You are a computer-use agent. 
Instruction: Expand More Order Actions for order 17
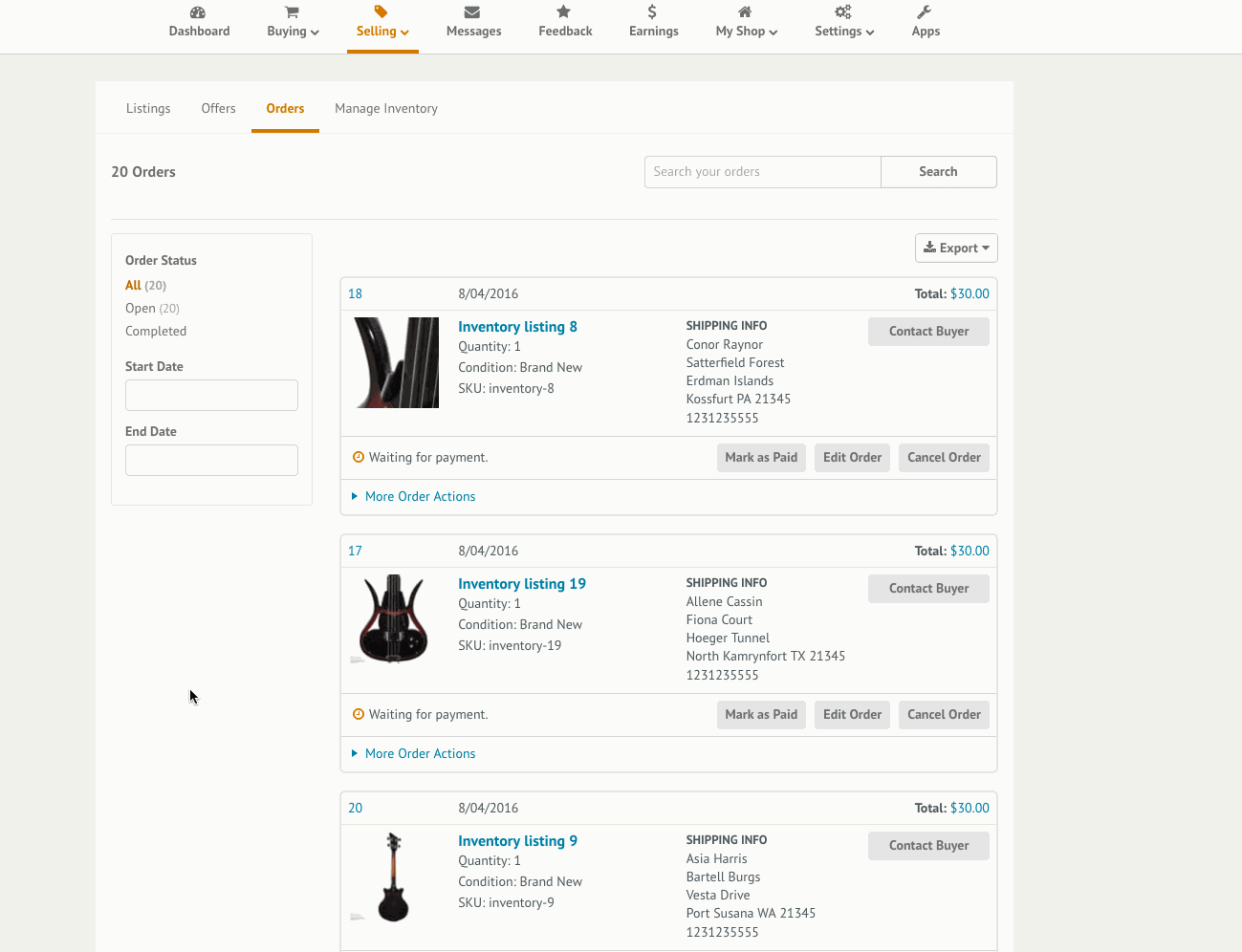coord(413,754)
